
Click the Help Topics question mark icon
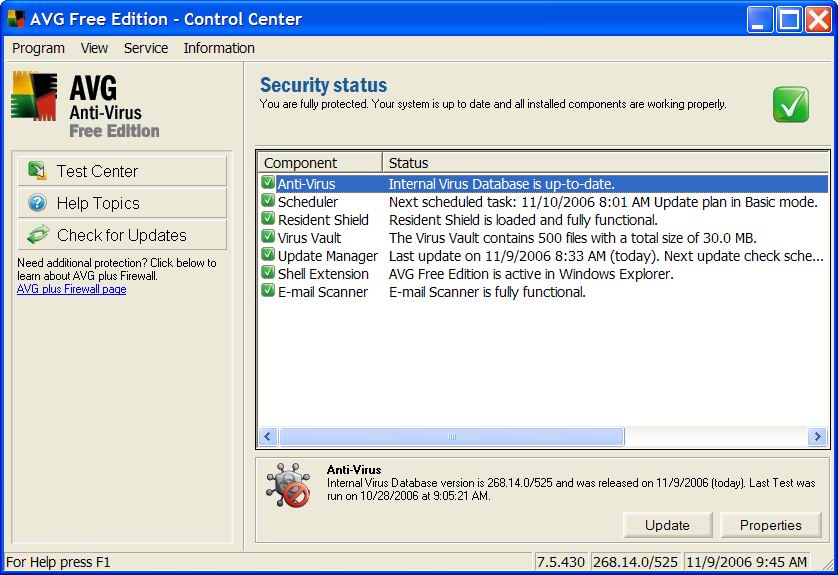tap(37, 203)
